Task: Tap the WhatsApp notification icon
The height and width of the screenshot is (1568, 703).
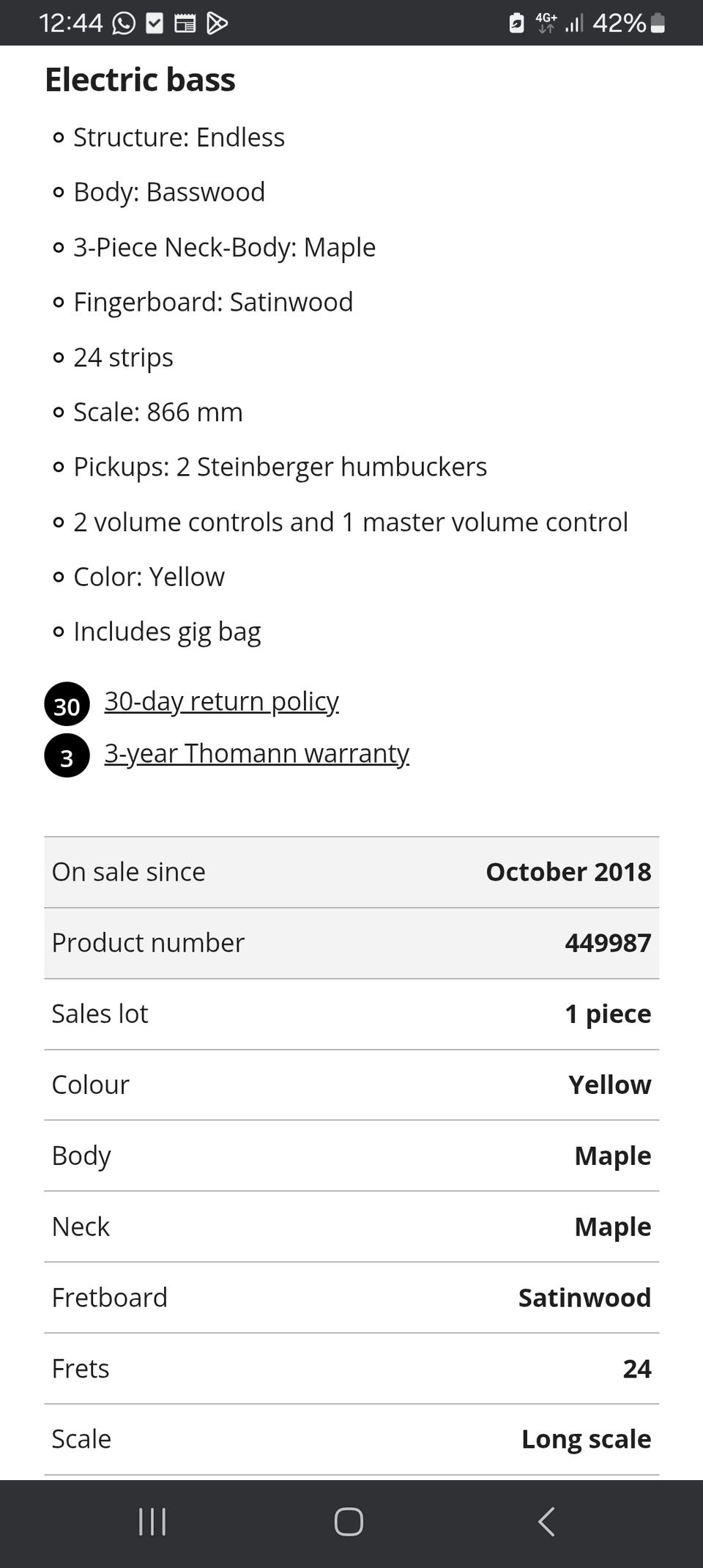Action: tap(124, 23)
